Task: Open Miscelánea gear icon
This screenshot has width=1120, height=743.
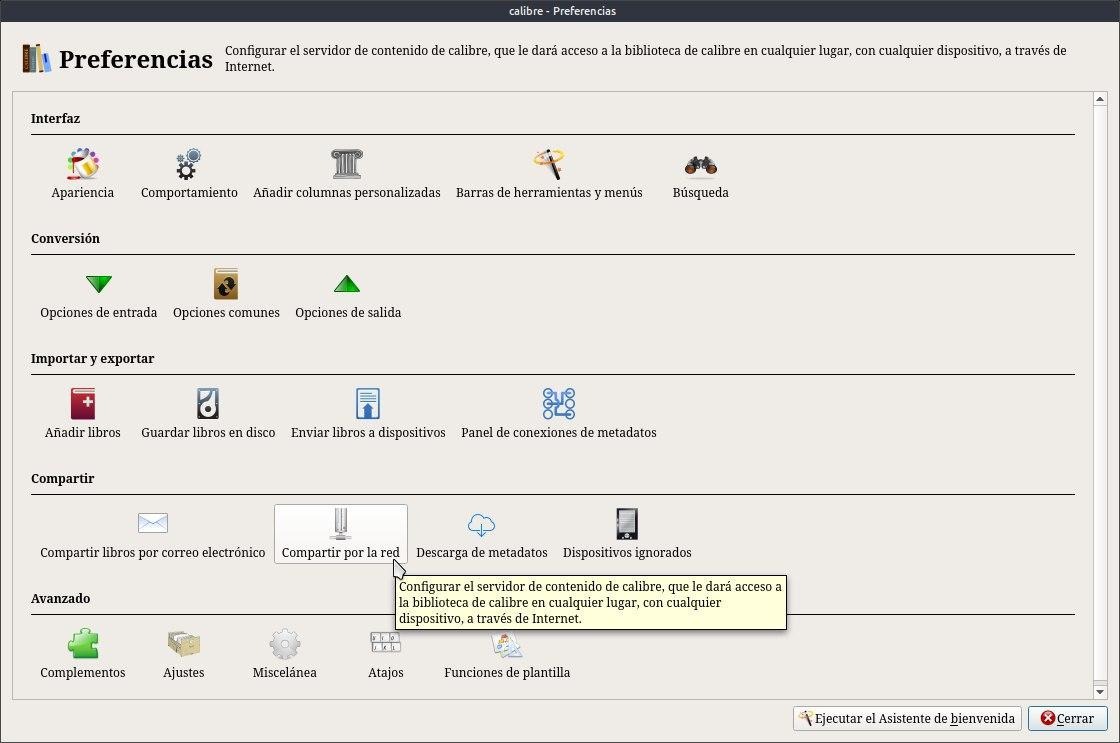Action: (x=284, y=644)
